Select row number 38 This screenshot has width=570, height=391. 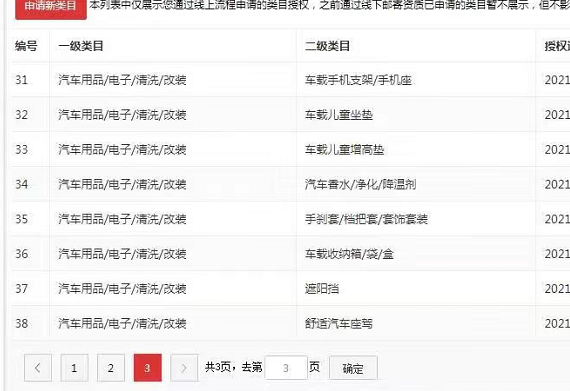click(x=21, y=323)
